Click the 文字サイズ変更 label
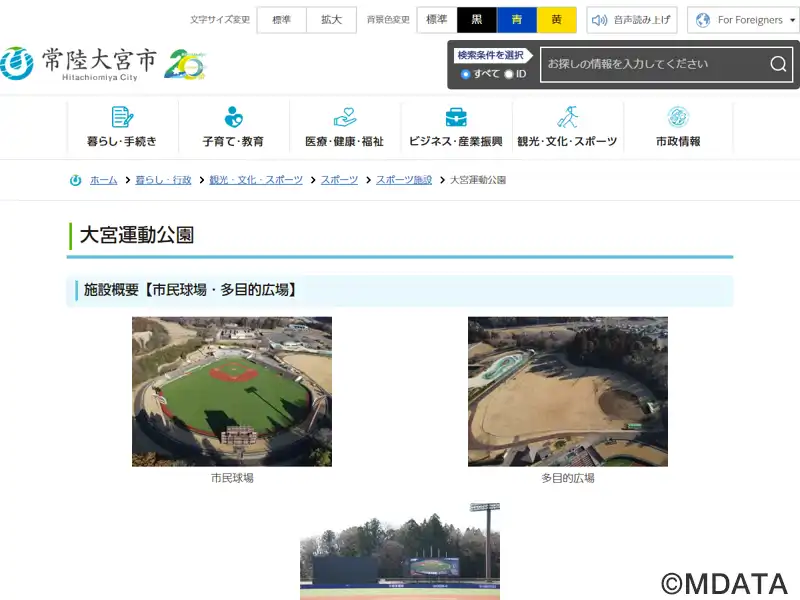800x600 pixels. click(220, 20)
